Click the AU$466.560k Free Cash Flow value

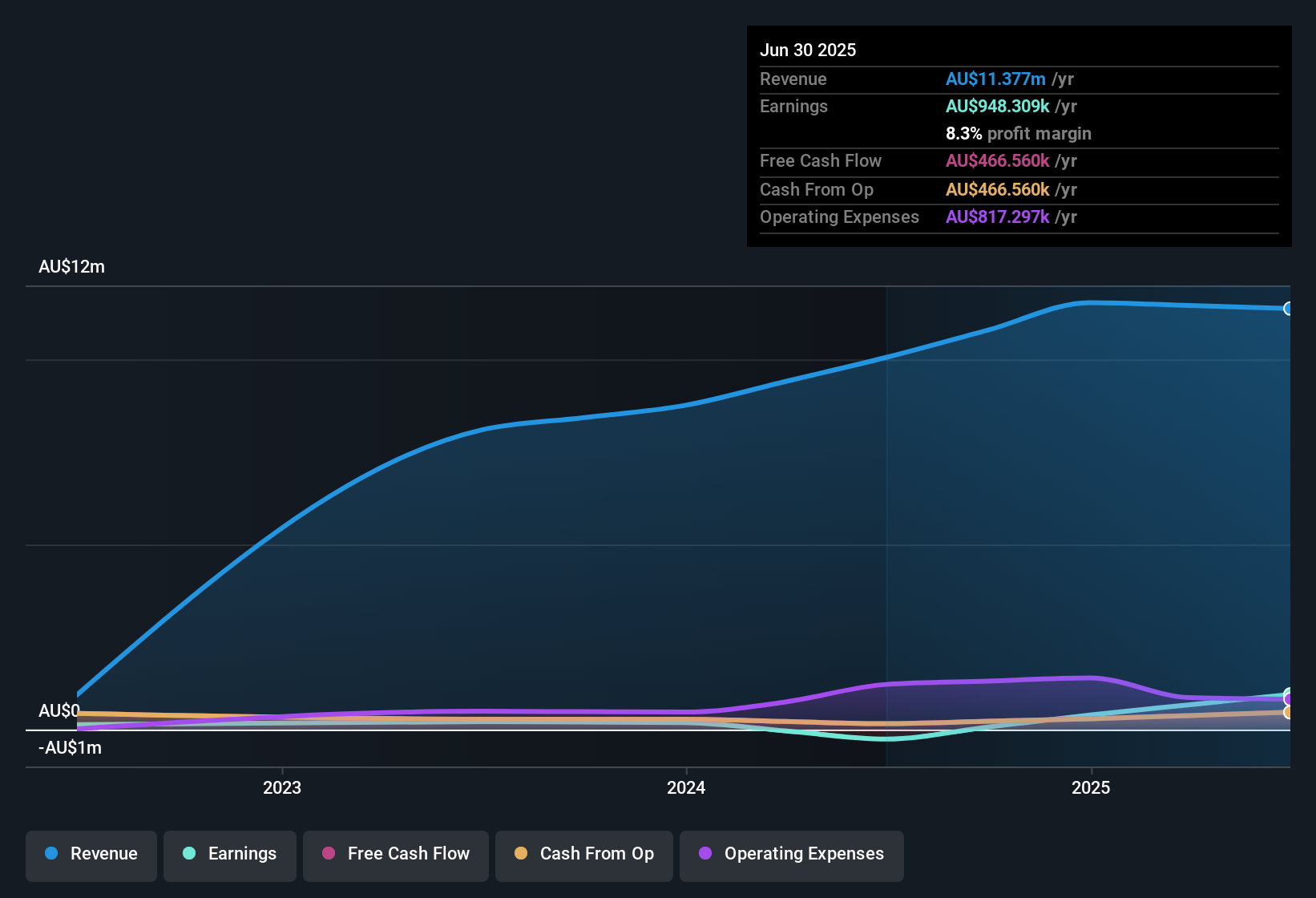998,160
